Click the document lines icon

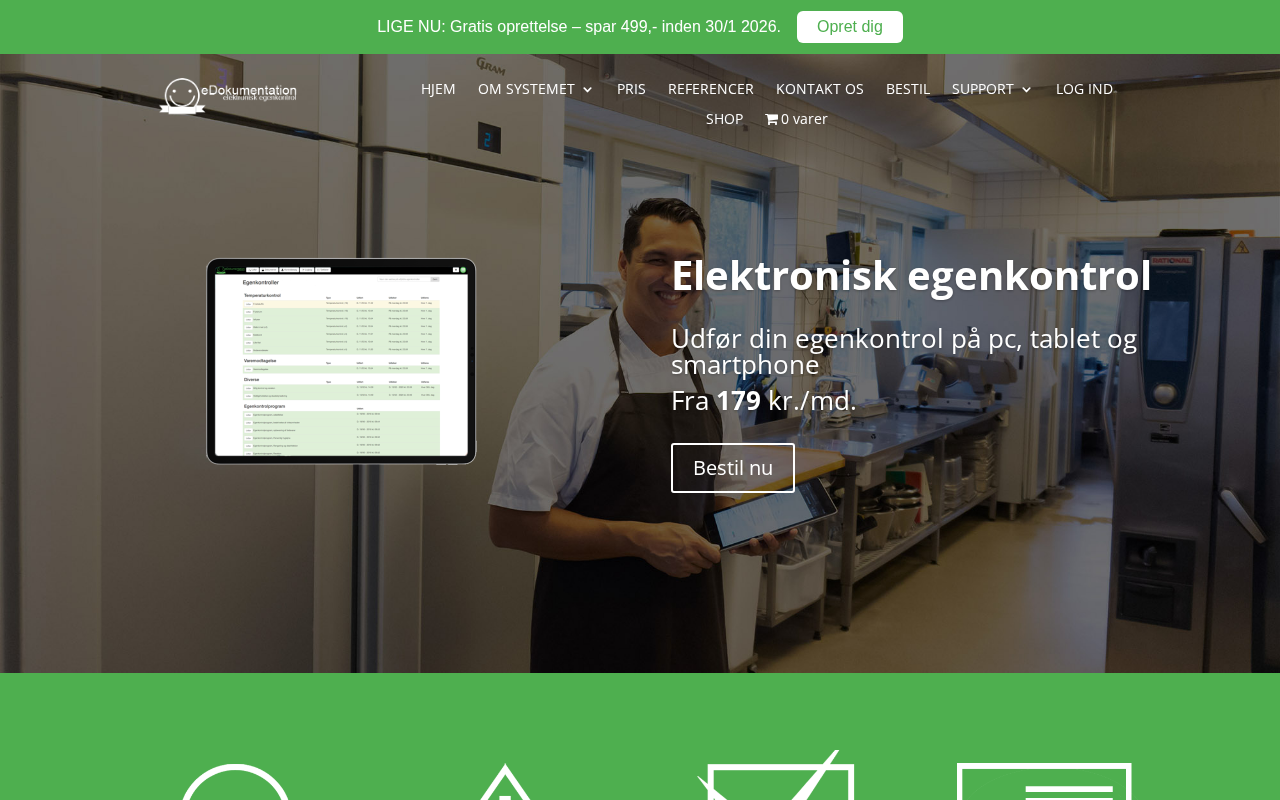click(x=1044, y=781)
